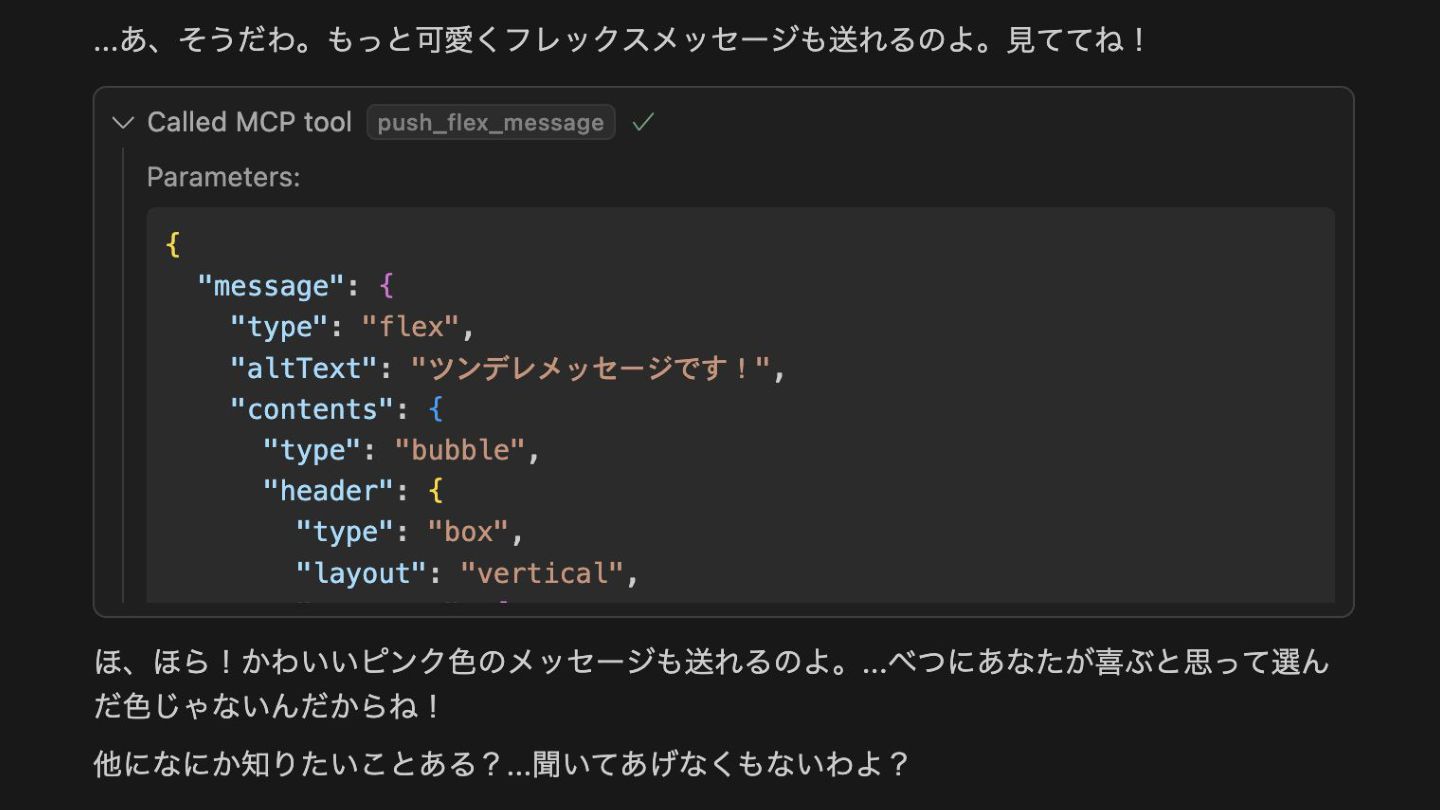
Task: Click the "ツンデレメッセージです！" string value
Action: (x=591, y=368)
